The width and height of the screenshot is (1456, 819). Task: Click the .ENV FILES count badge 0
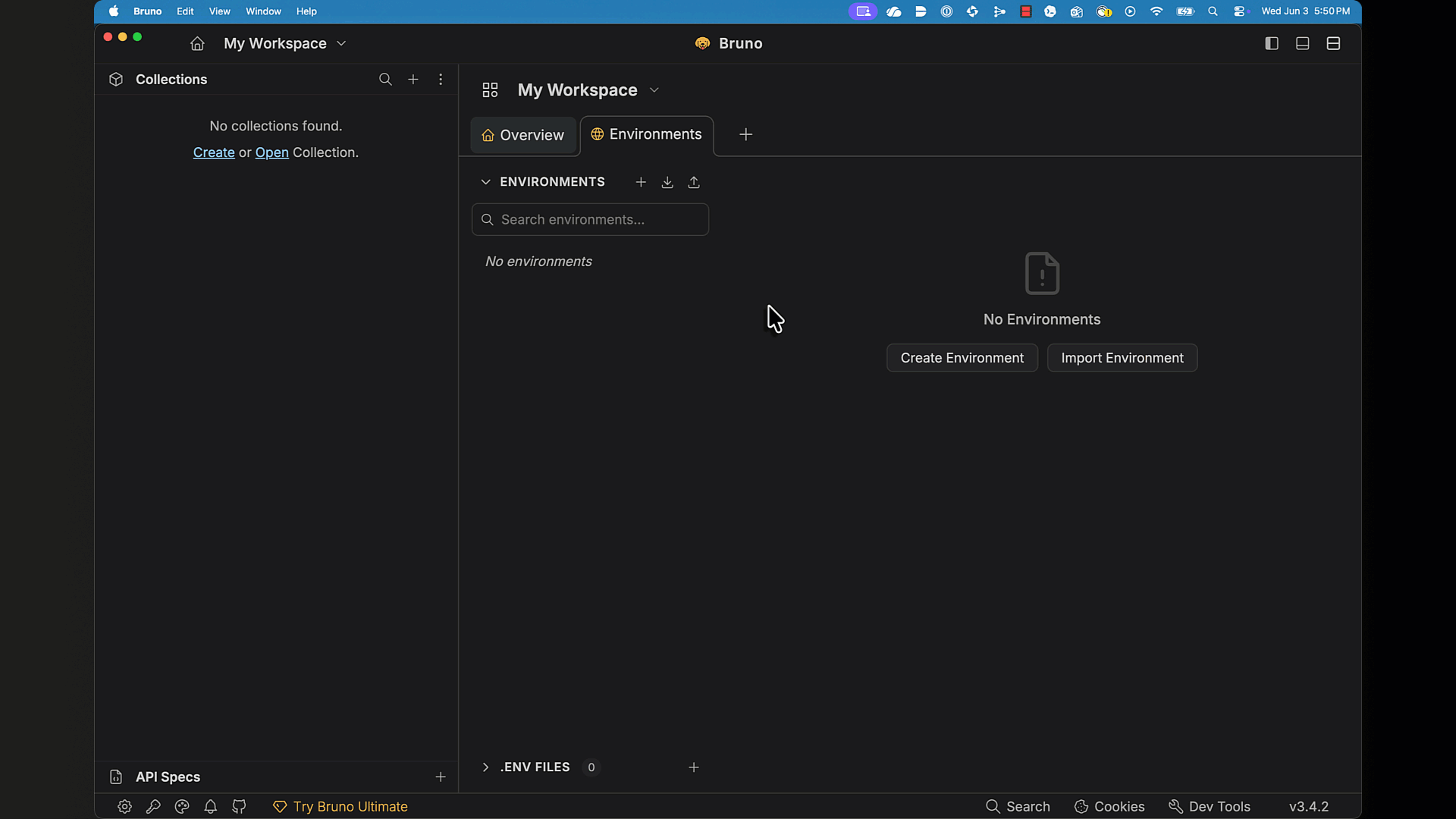click(x=591, y=767)
